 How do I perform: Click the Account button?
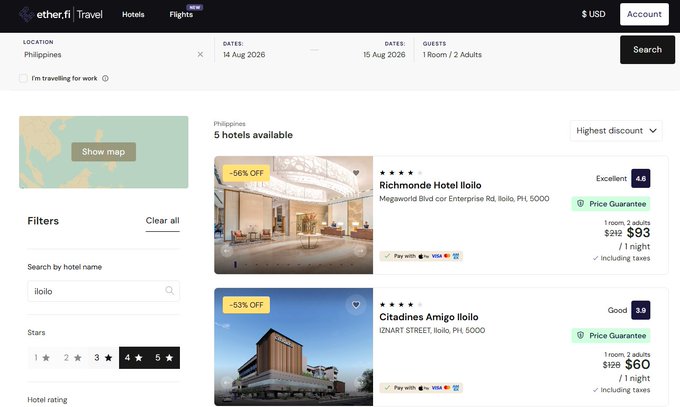tap(644, 14)
